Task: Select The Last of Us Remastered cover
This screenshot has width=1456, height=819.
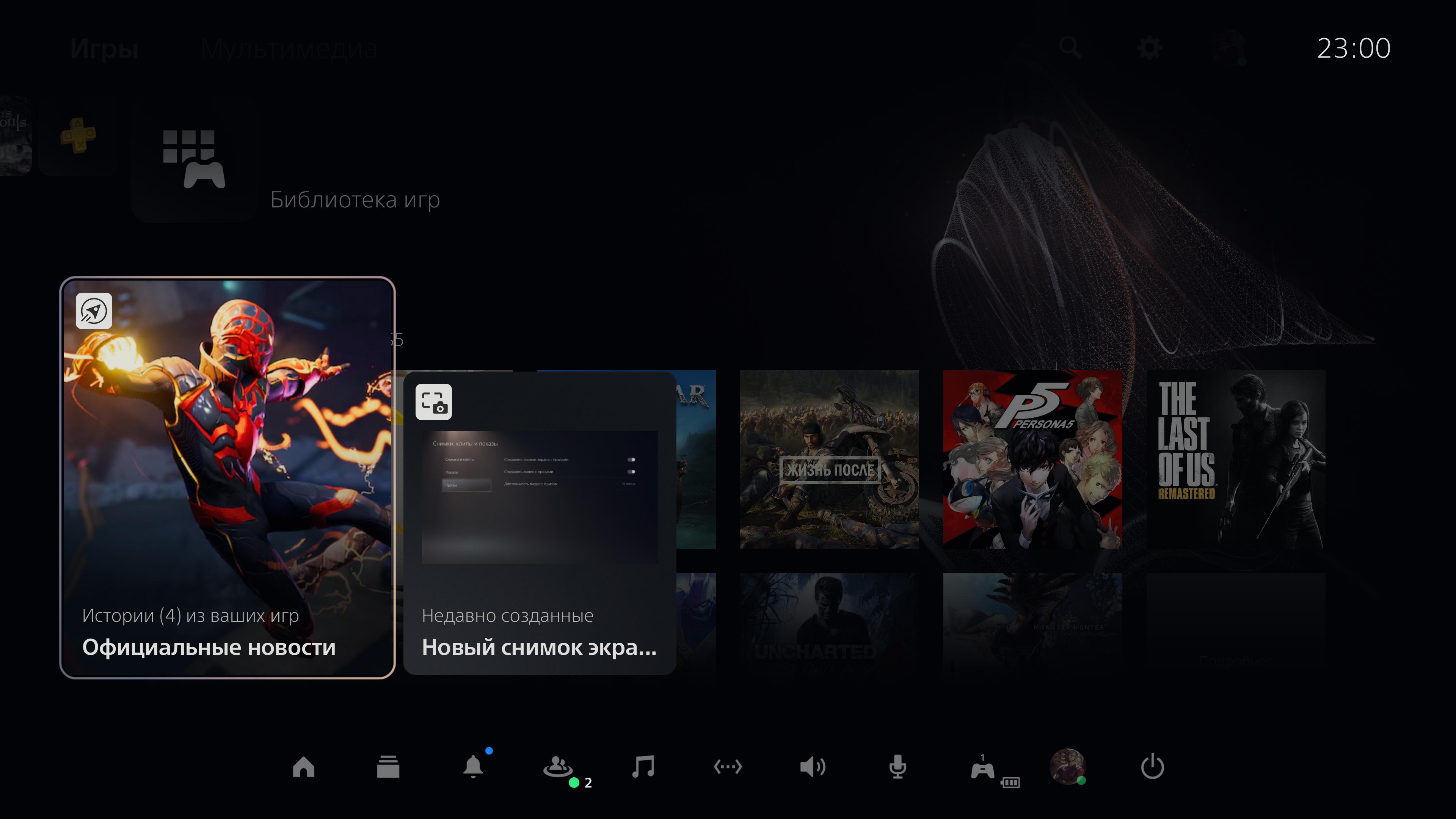Action: point(1236,459)
